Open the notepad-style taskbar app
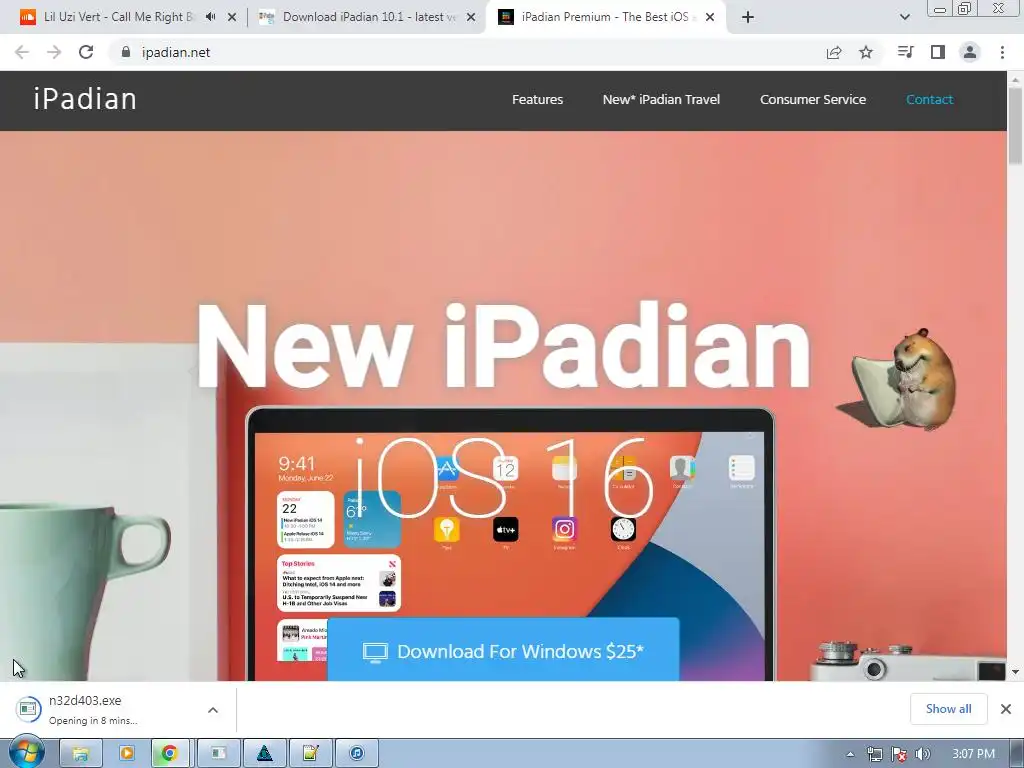 (x=311, y=754)
